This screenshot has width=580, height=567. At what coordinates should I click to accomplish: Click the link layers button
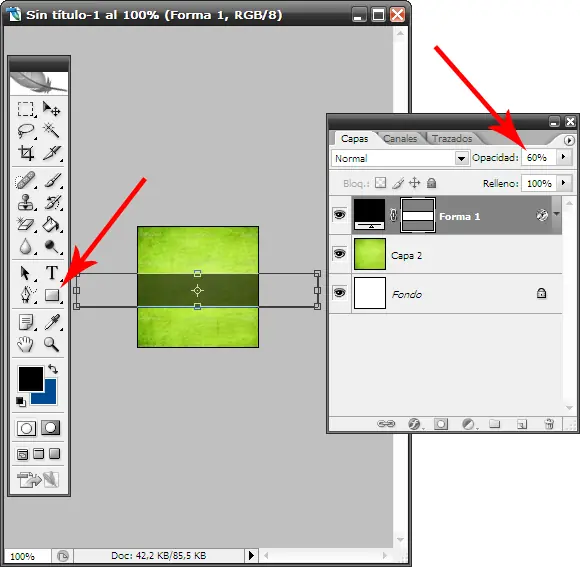click(x=386, y=423)
